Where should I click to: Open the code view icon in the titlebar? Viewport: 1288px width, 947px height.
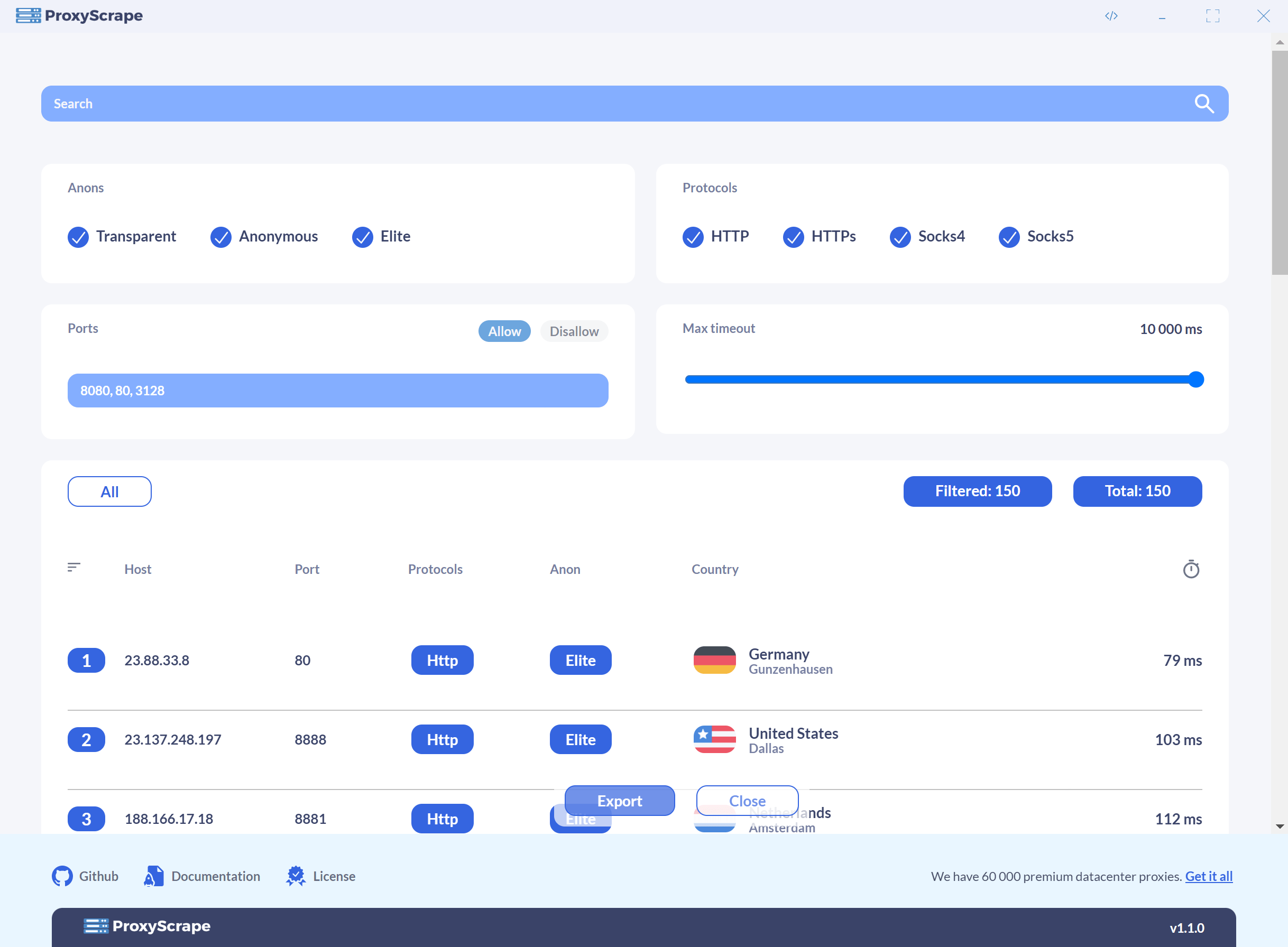coord(1111,15)
